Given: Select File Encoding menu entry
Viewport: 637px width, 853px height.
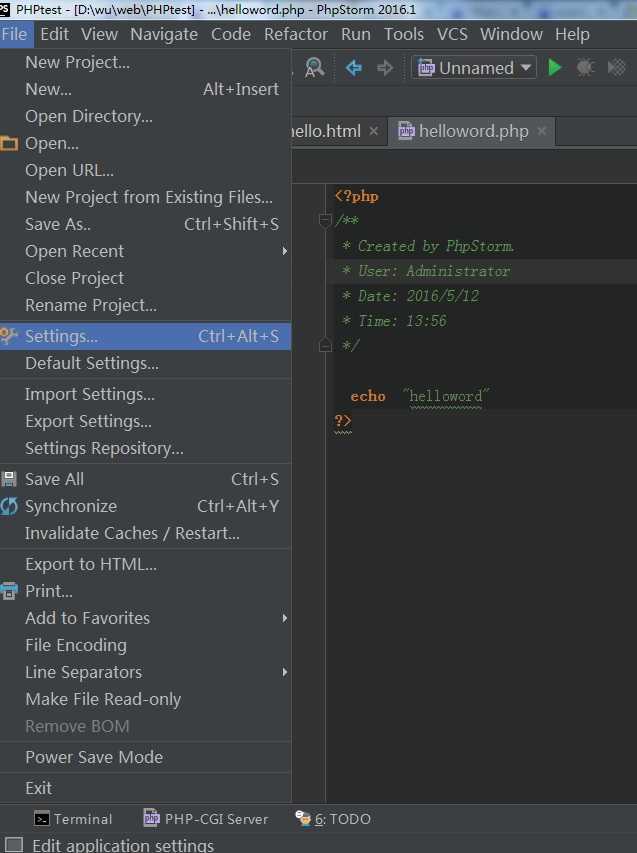Looking at the screenshot, I should (x=145, y=645).
